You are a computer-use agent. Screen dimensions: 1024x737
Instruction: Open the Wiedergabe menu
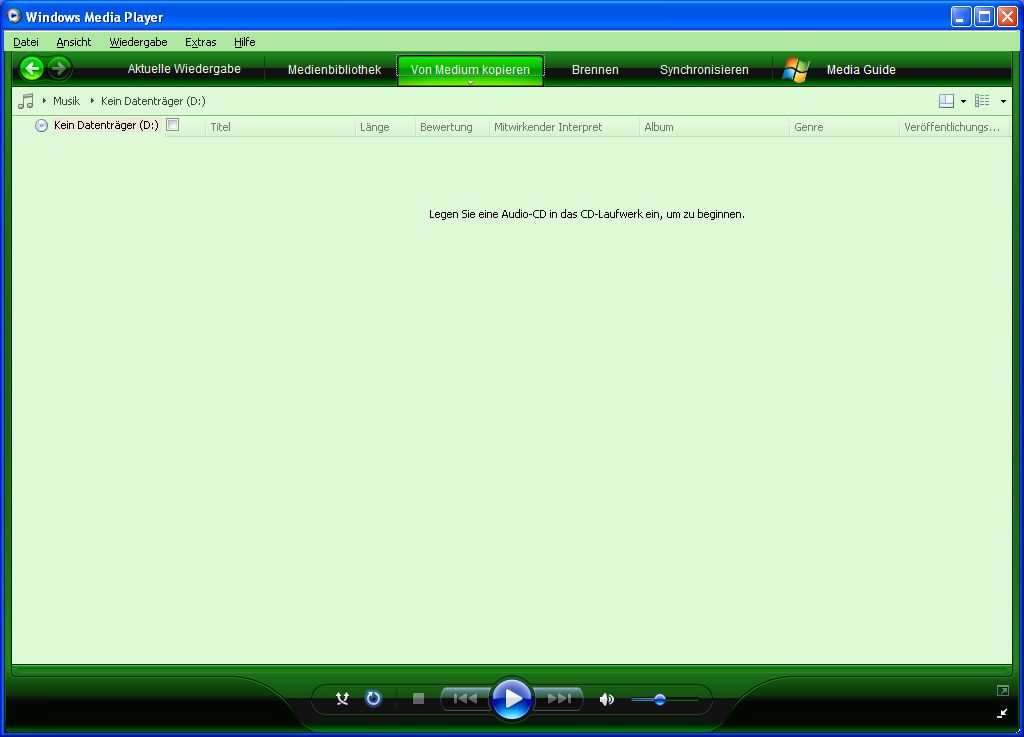pyautogui.click(x=138, y=42)
